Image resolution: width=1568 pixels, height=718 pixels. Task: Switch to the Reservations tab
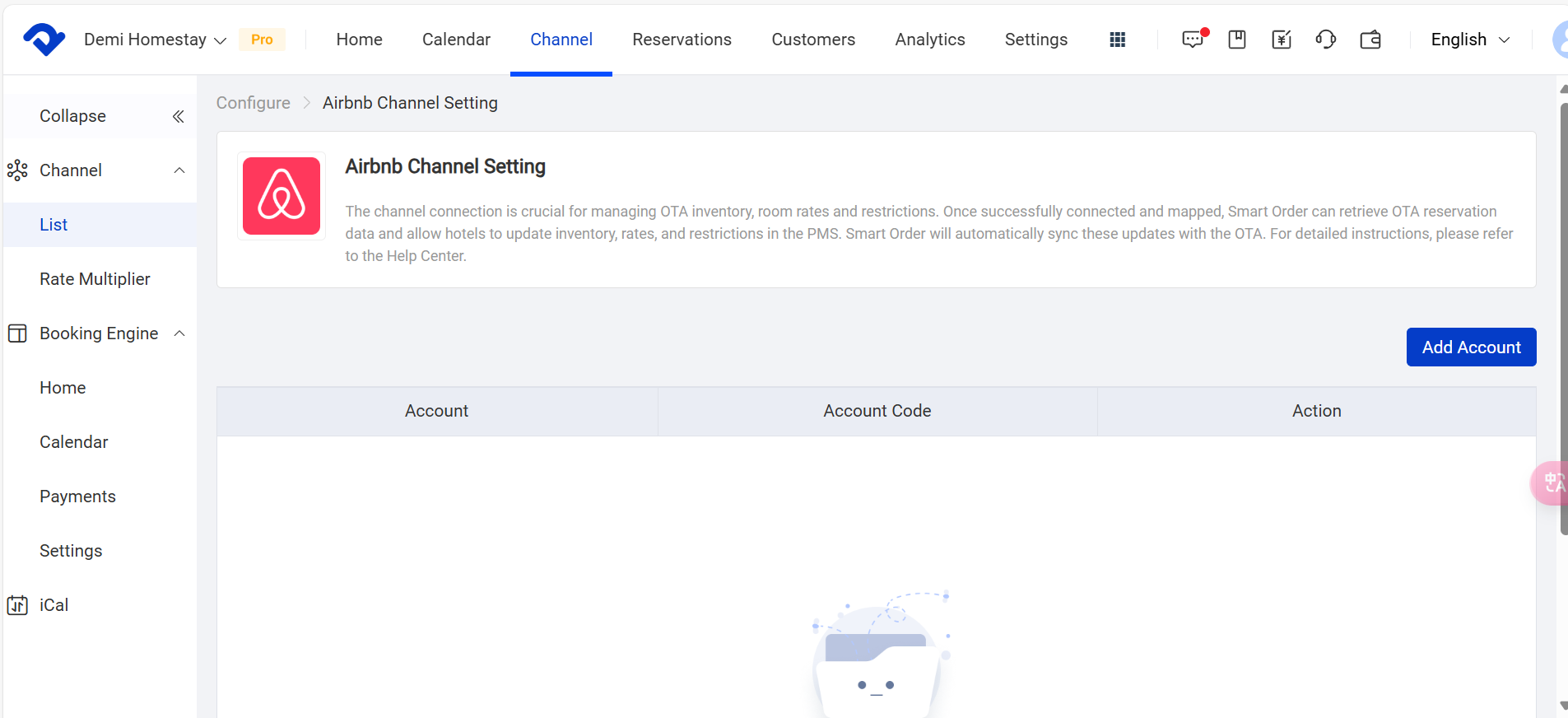point(682,40)
